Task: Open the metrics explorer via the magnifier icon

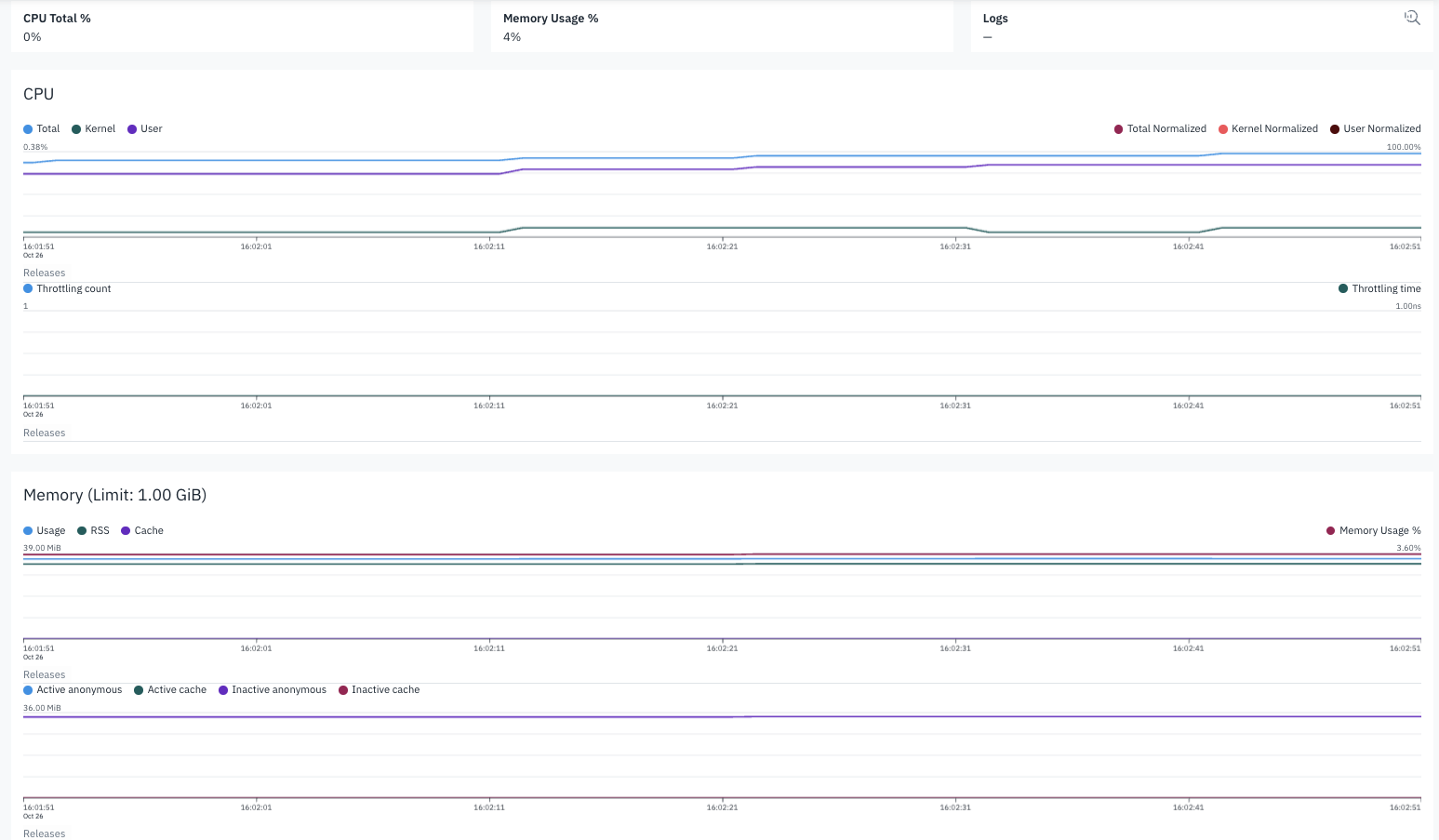Action: pos(1411,17)
